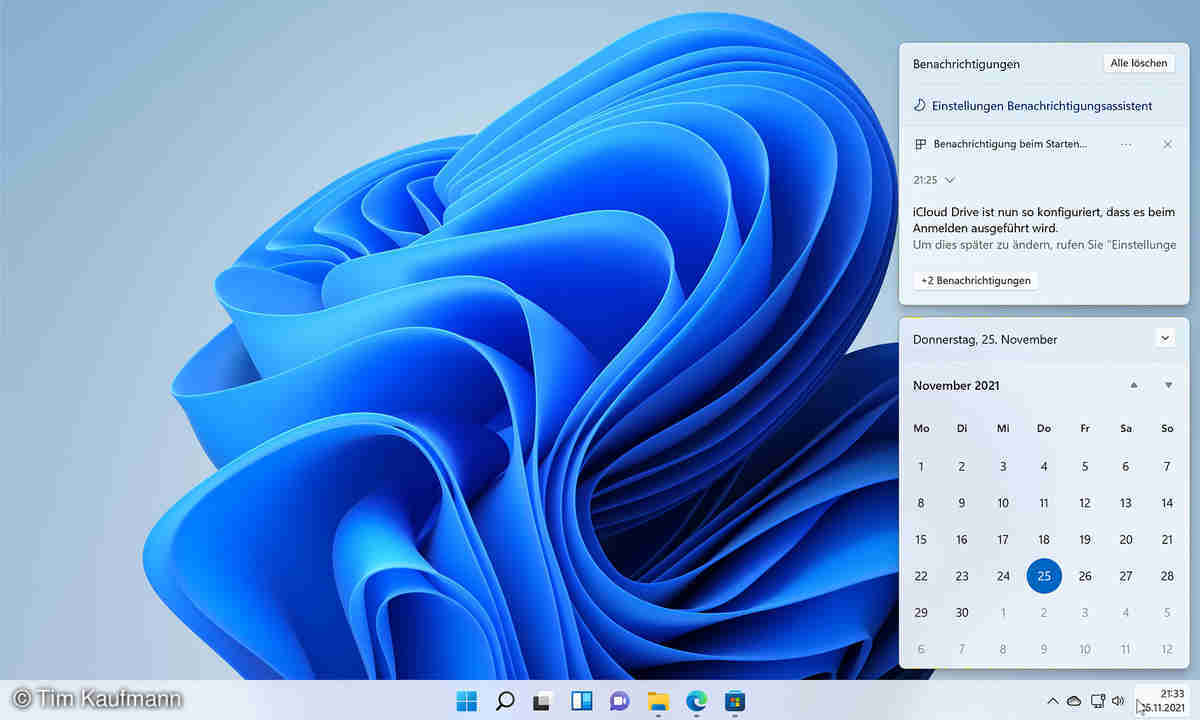Collapse the calendar with the chevron button

[x=1165, y=338]
